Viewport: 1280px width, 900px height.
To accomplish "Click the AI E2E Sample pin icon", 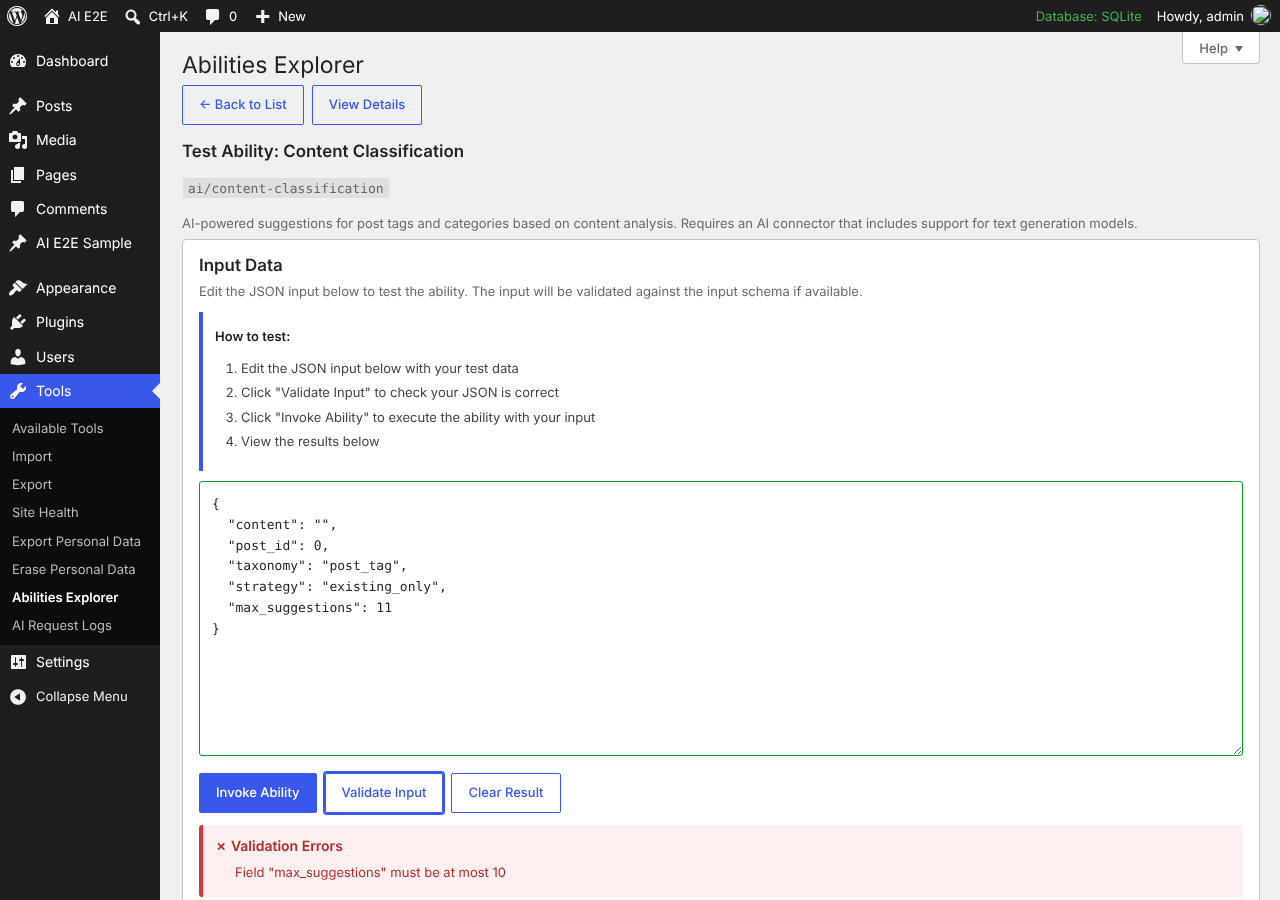I will click(18, 243).
